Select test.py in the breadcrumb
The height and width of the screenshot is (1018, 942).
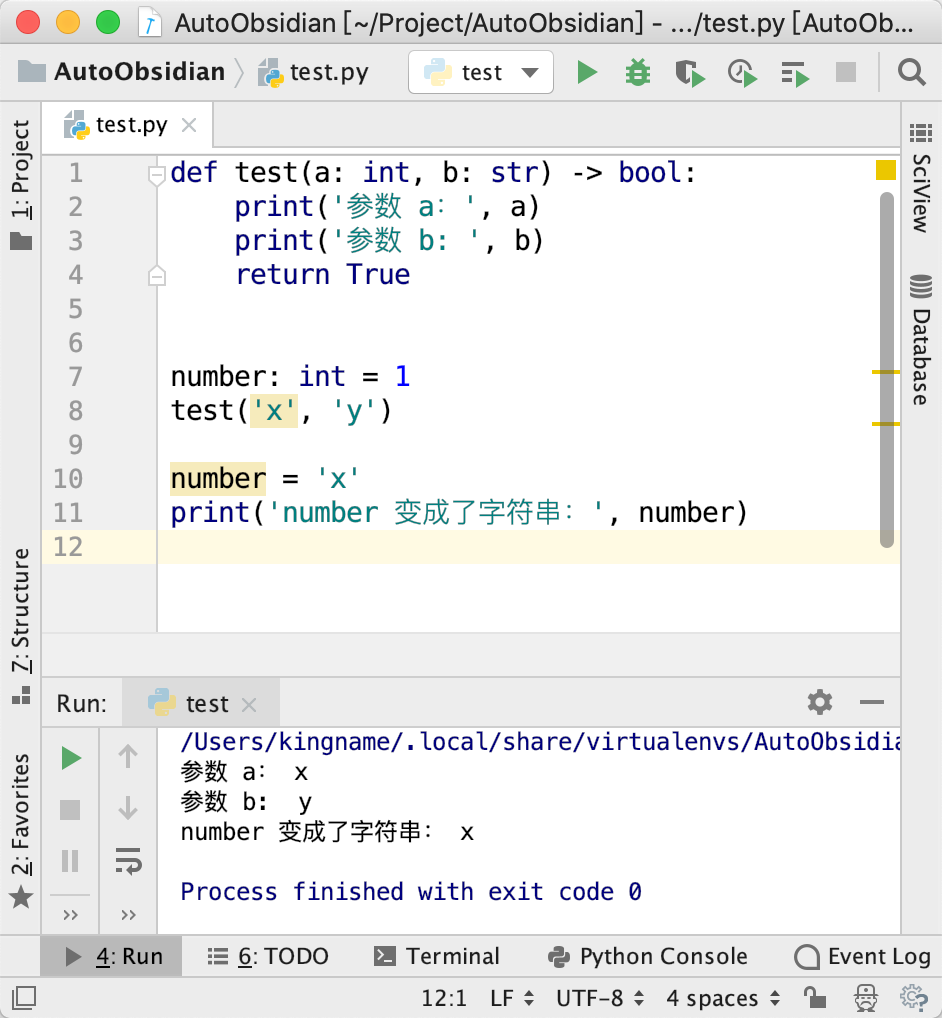(314, 72)
